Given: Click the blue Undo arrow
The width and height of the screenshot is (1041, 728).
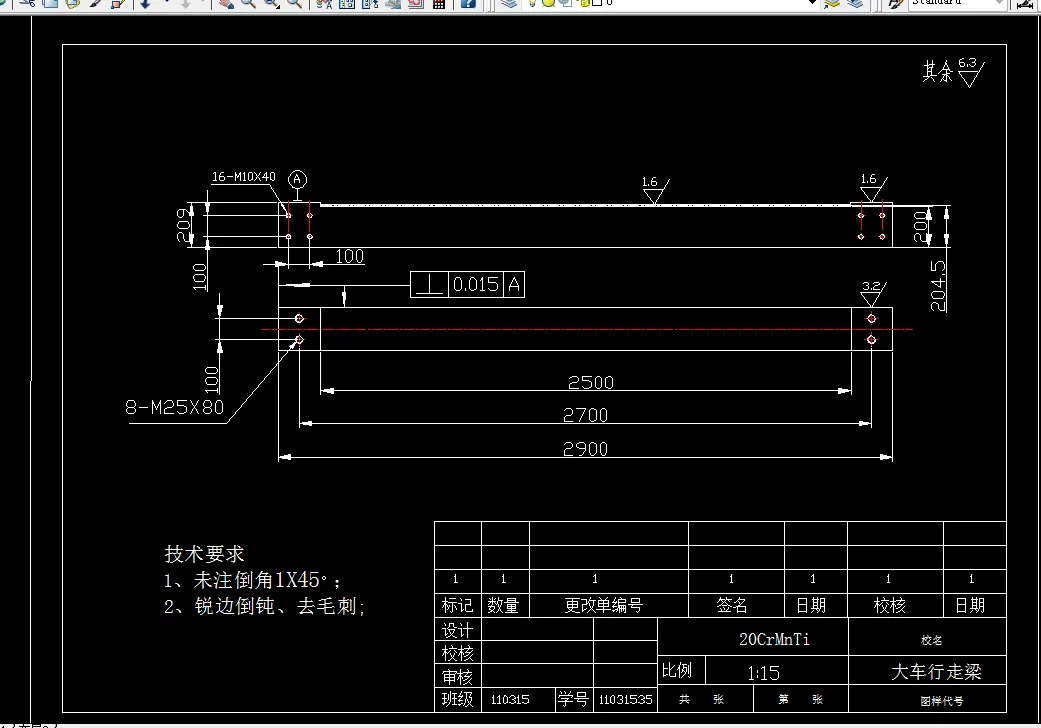Looking at the screenshot, I should (145, 3).
